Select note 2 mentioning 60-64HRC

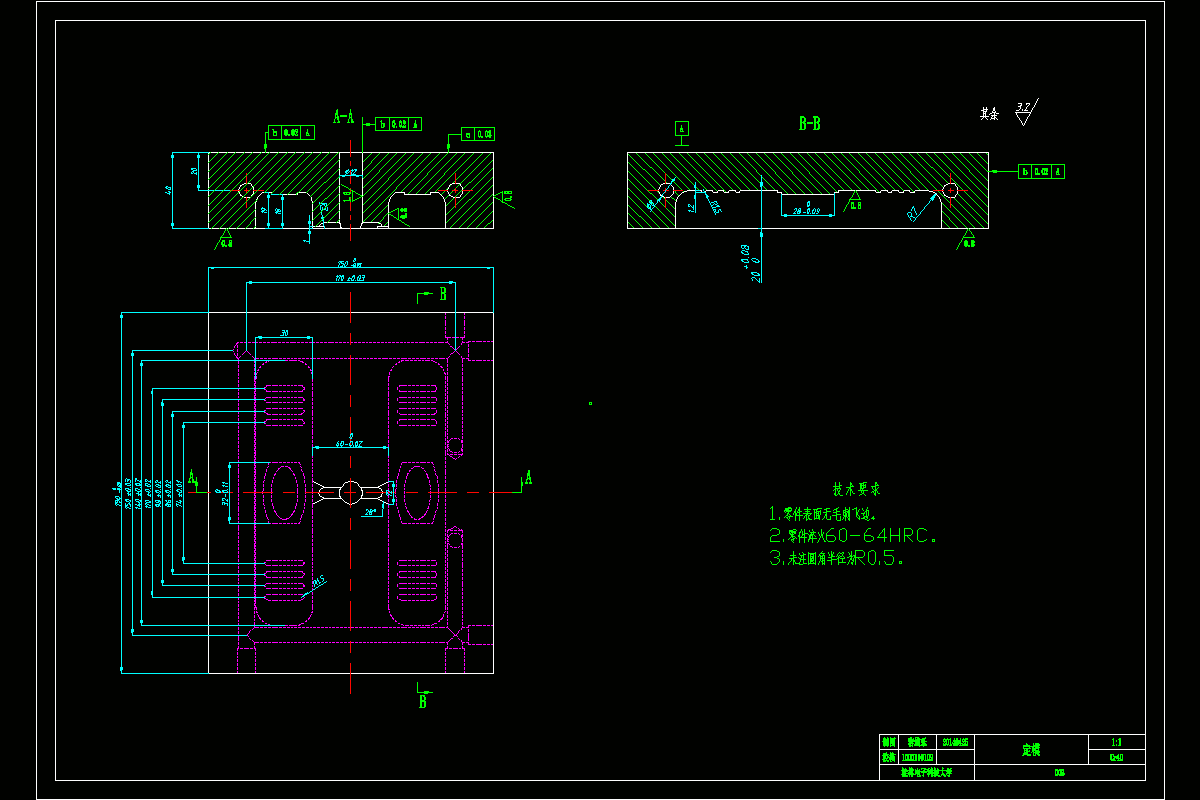tap(853, 536)
